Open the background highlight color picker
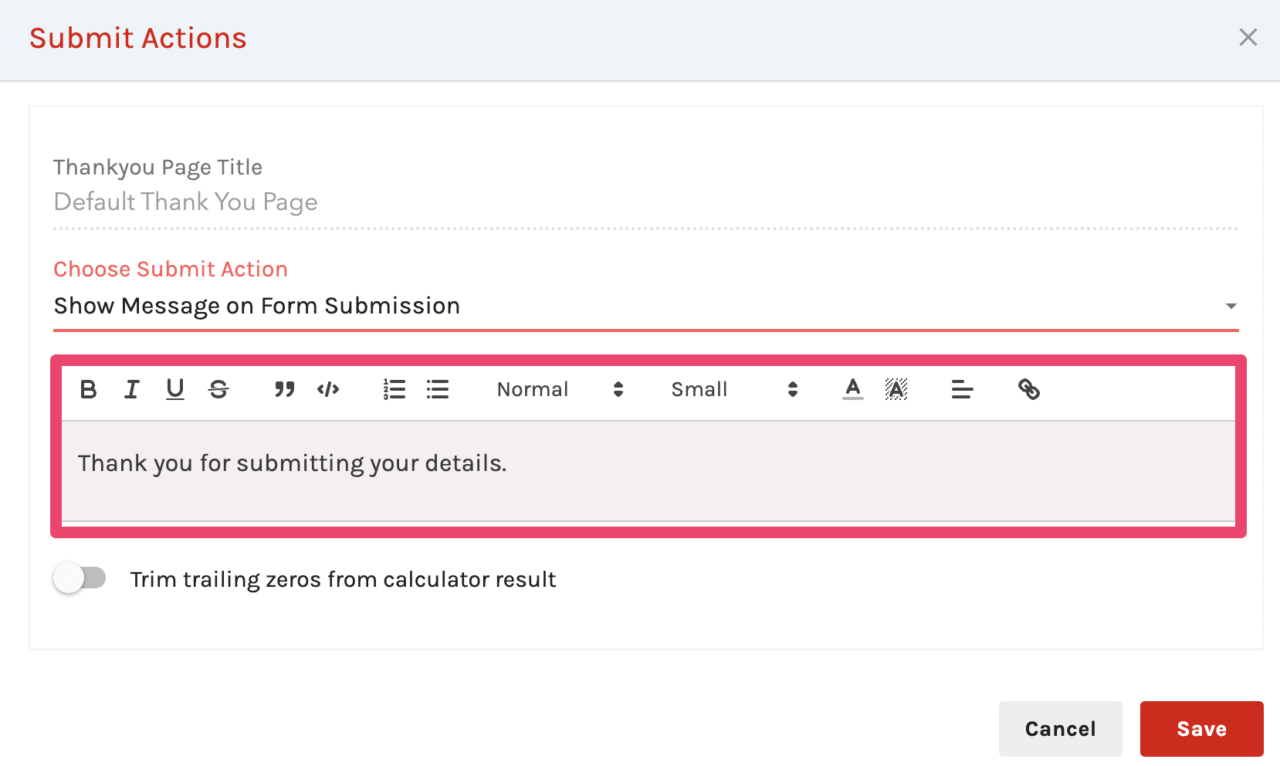 pyautogui.click(x=896, y=389)
